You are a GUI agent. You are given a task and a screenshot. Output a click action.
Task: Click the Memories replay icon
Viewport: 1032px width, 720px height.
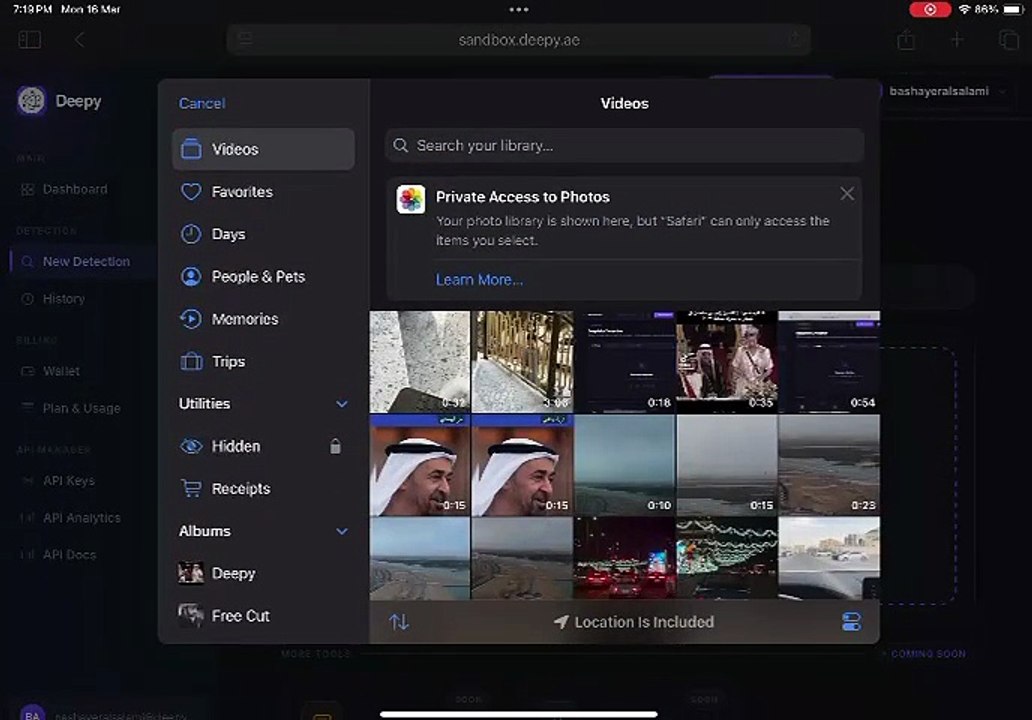191,319
